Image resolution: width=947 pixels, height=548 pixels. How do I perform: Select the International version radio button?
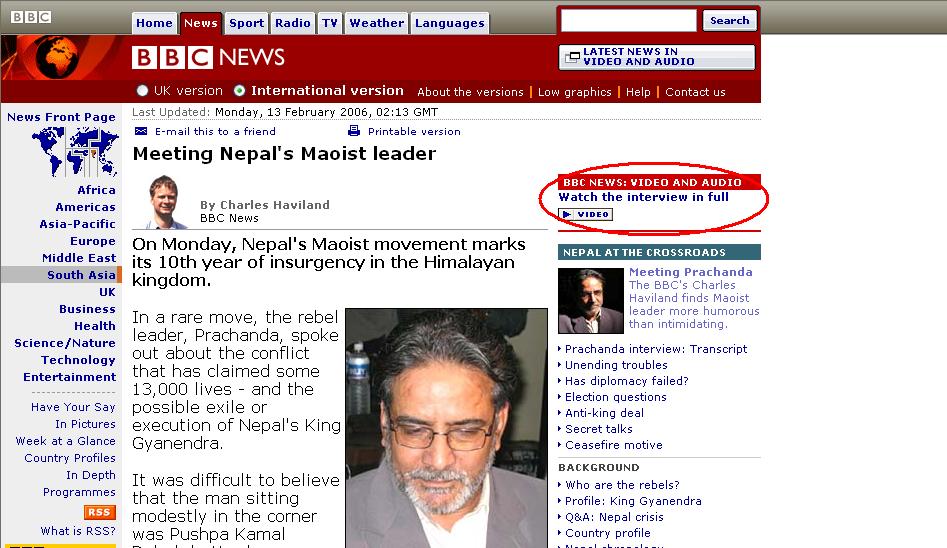point(240,91)
